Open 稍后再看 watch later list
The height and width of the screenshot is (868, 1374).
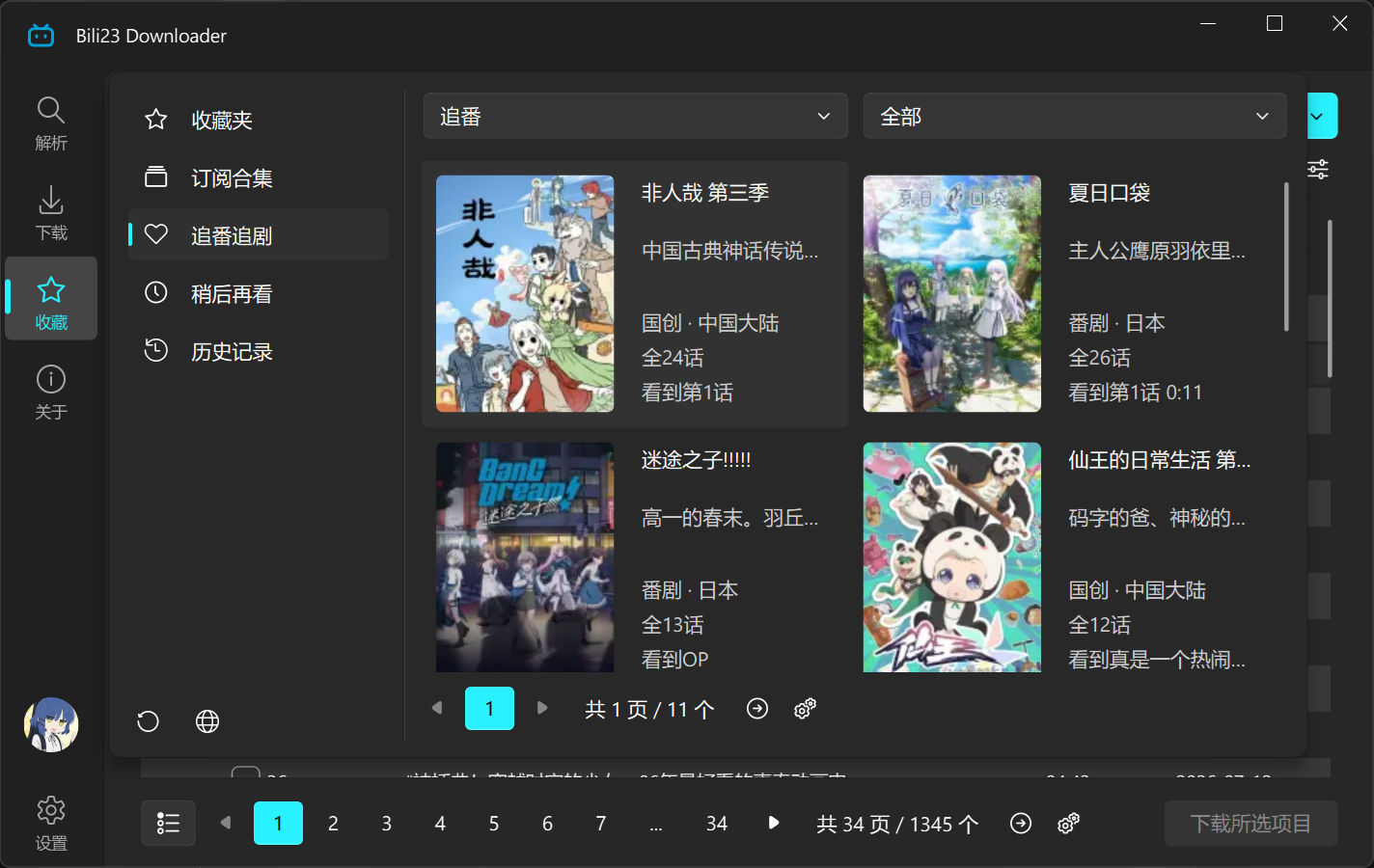258,293
